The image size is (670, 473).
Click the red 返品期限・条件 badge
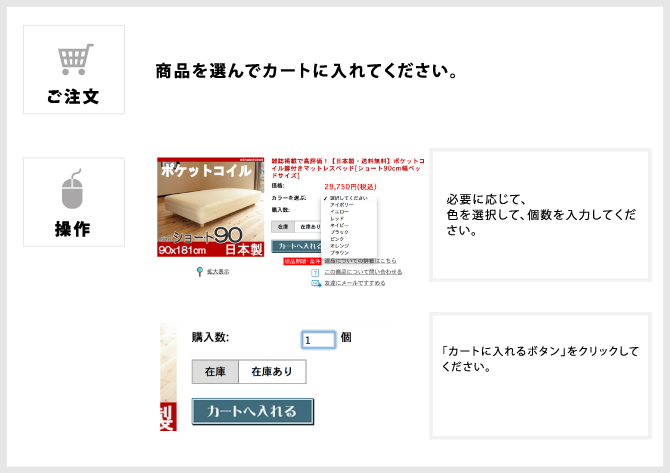coord(302,261)
